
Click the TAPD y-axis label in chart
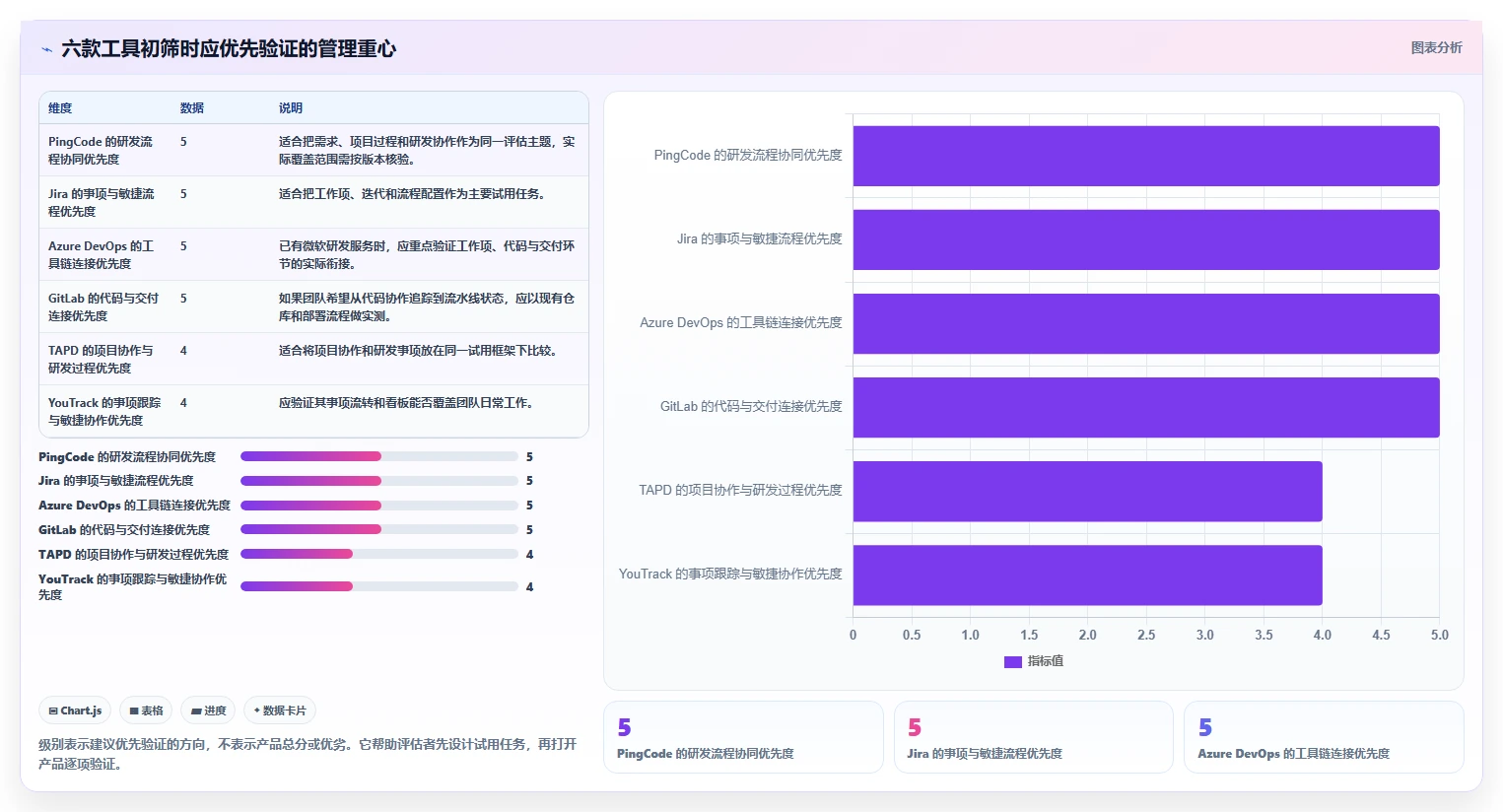pyautogui.click(x=740, y=491)
